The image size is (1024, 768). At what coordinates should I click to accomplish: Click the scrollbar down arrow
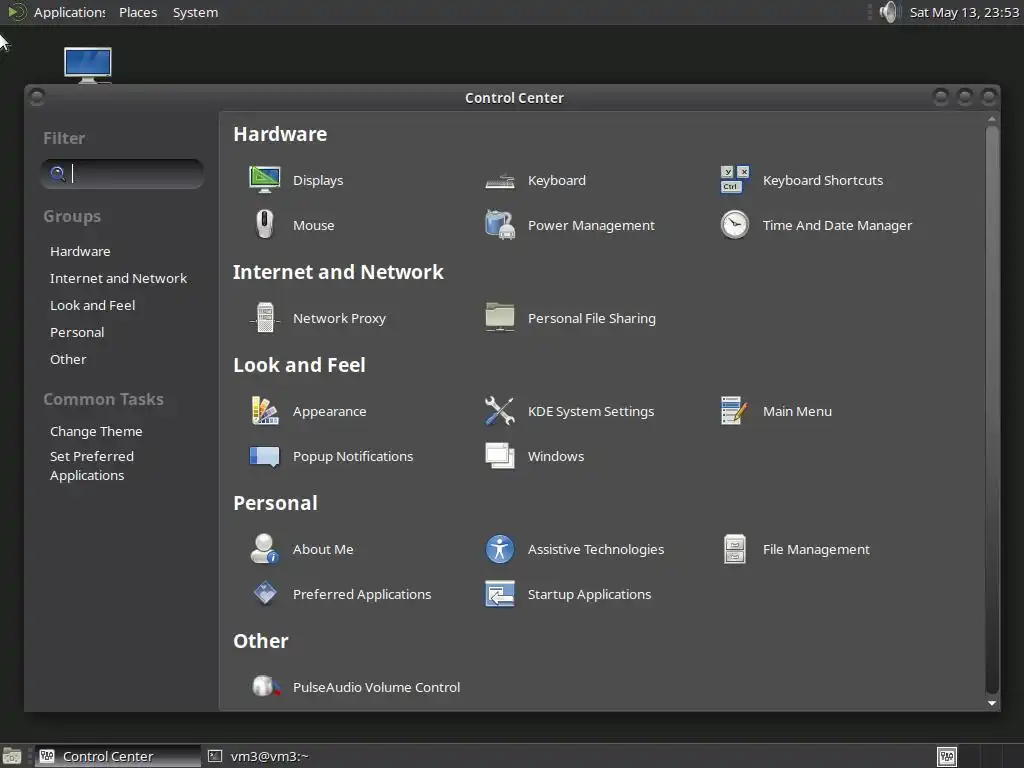pyautogui.click(x=991, y=703)
